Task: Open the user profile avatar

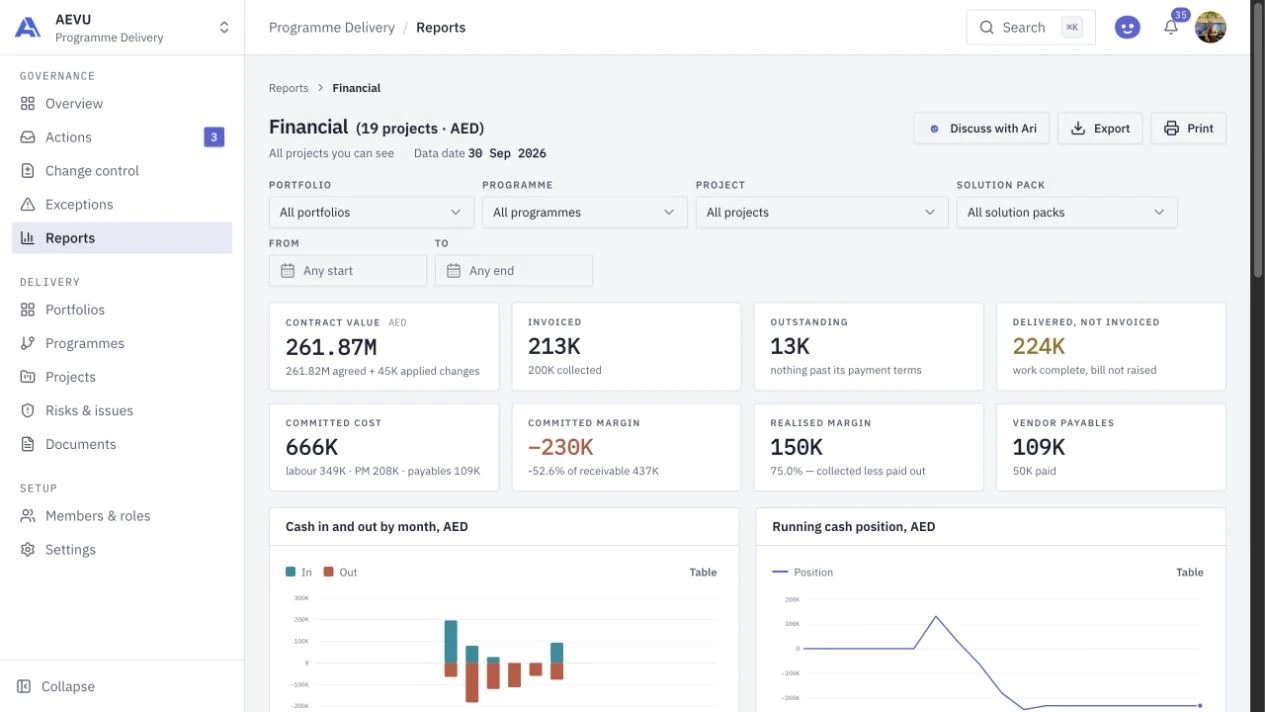Action: tap(1211, 28)
